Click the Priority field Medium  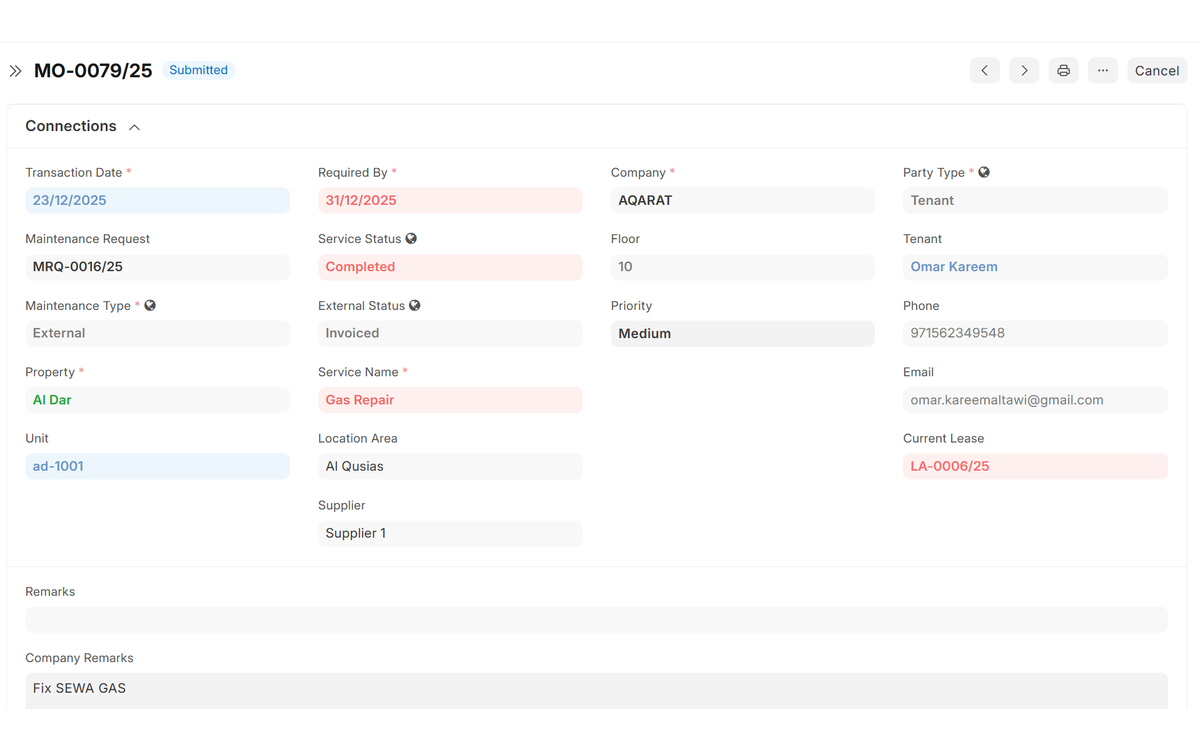click(743, 333)
